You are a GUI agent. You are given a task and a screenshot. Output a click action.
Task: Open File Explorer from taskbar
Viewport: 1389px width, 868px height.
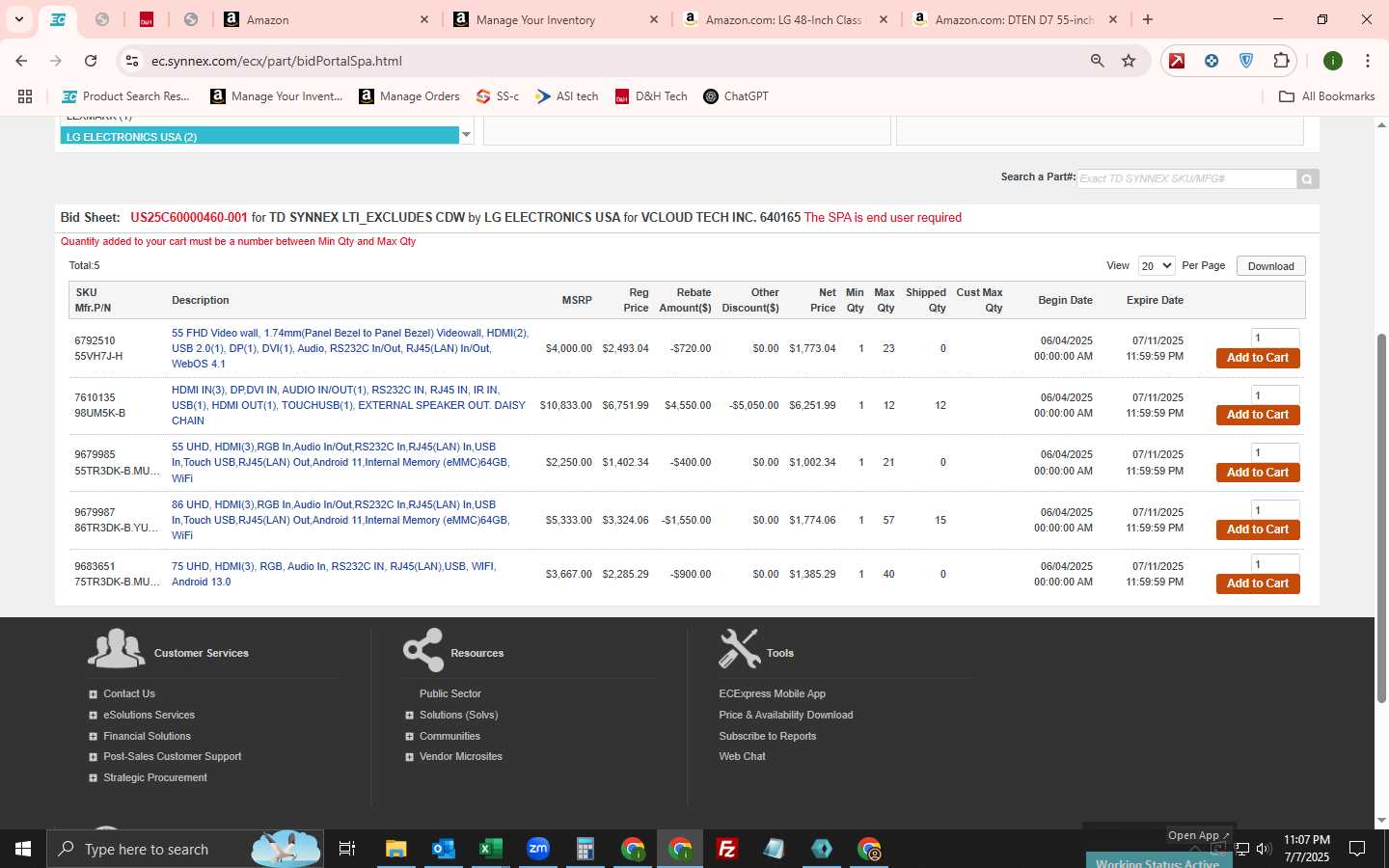(x=395, y=849)
